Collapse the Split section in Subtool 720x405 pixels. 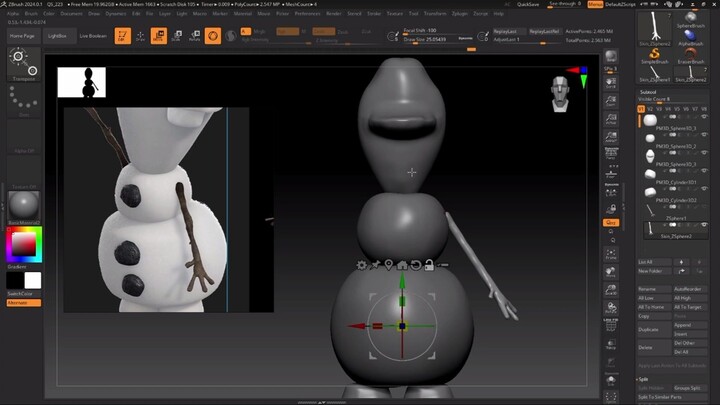643,379
